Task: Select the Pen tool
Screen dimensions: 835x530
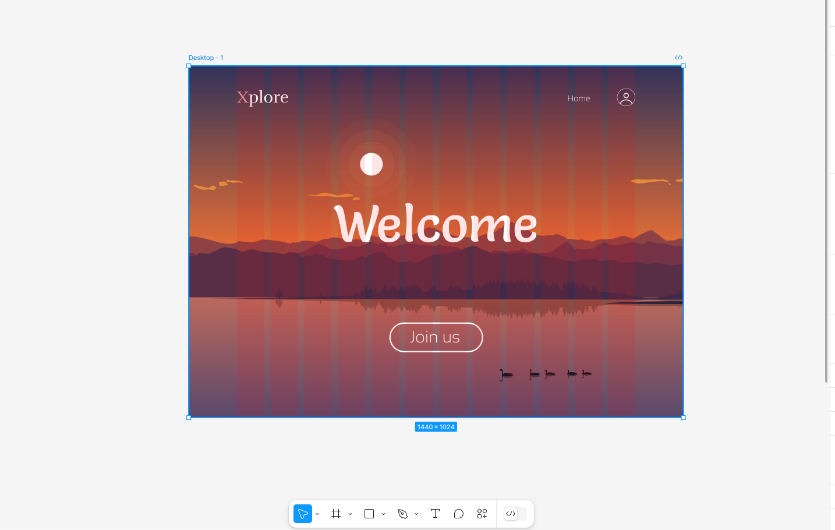Action: [403, 514]
